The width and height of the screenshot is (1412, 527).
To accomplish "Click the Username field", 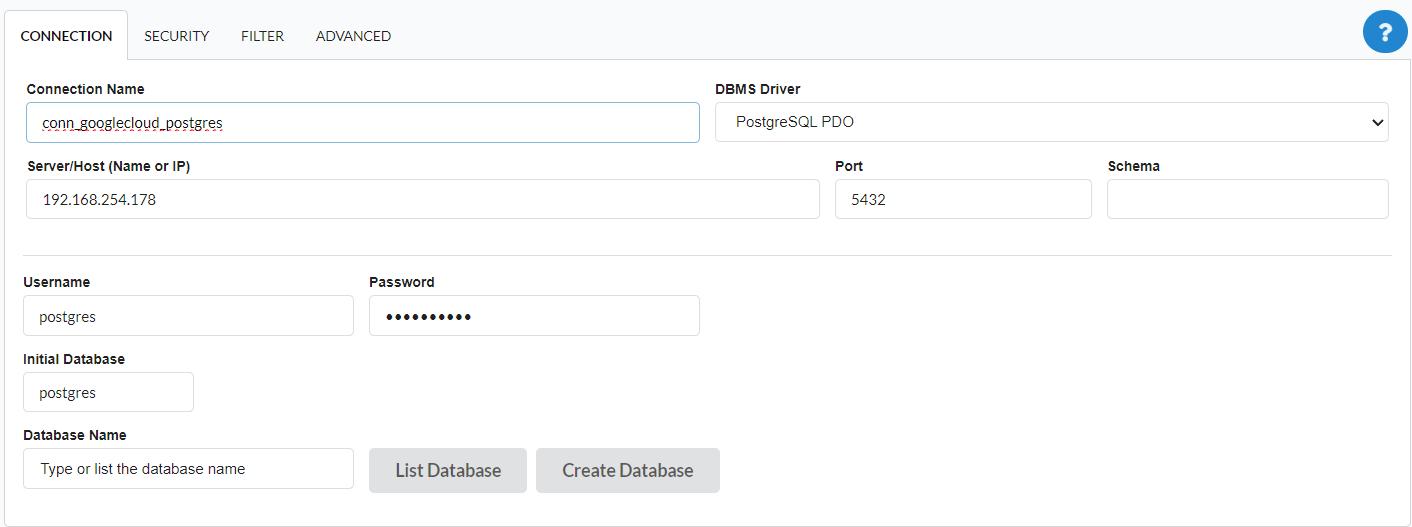I will point(188,316).
